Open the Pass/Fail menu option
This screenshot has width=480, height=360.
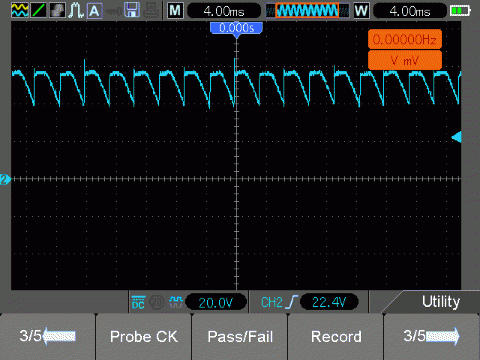tap(240, 337)
